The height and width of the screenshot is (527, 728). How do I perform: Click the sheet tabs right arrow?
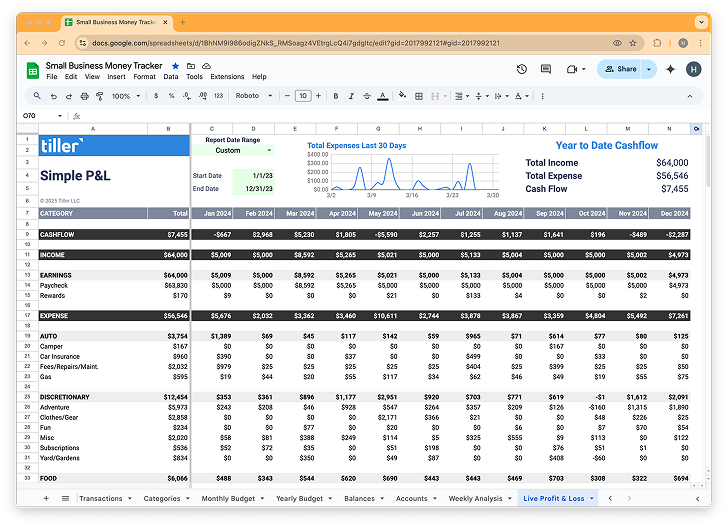pos(629,498)
